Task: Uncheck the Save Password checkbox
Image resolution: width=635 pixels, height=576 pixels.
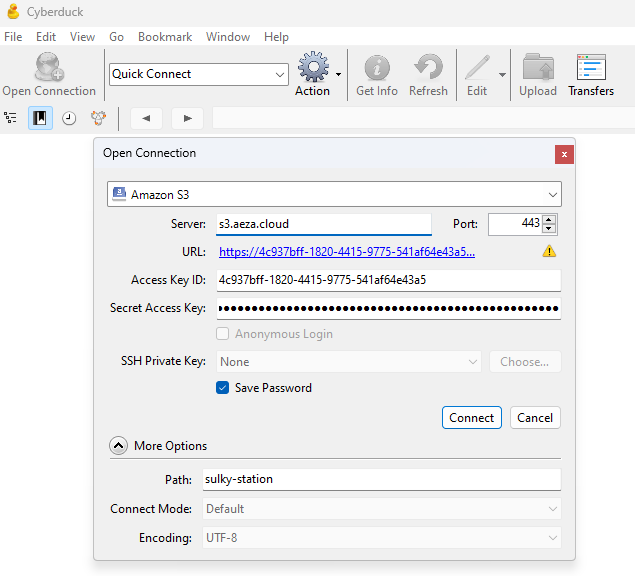Action: [x=223, y=388]
